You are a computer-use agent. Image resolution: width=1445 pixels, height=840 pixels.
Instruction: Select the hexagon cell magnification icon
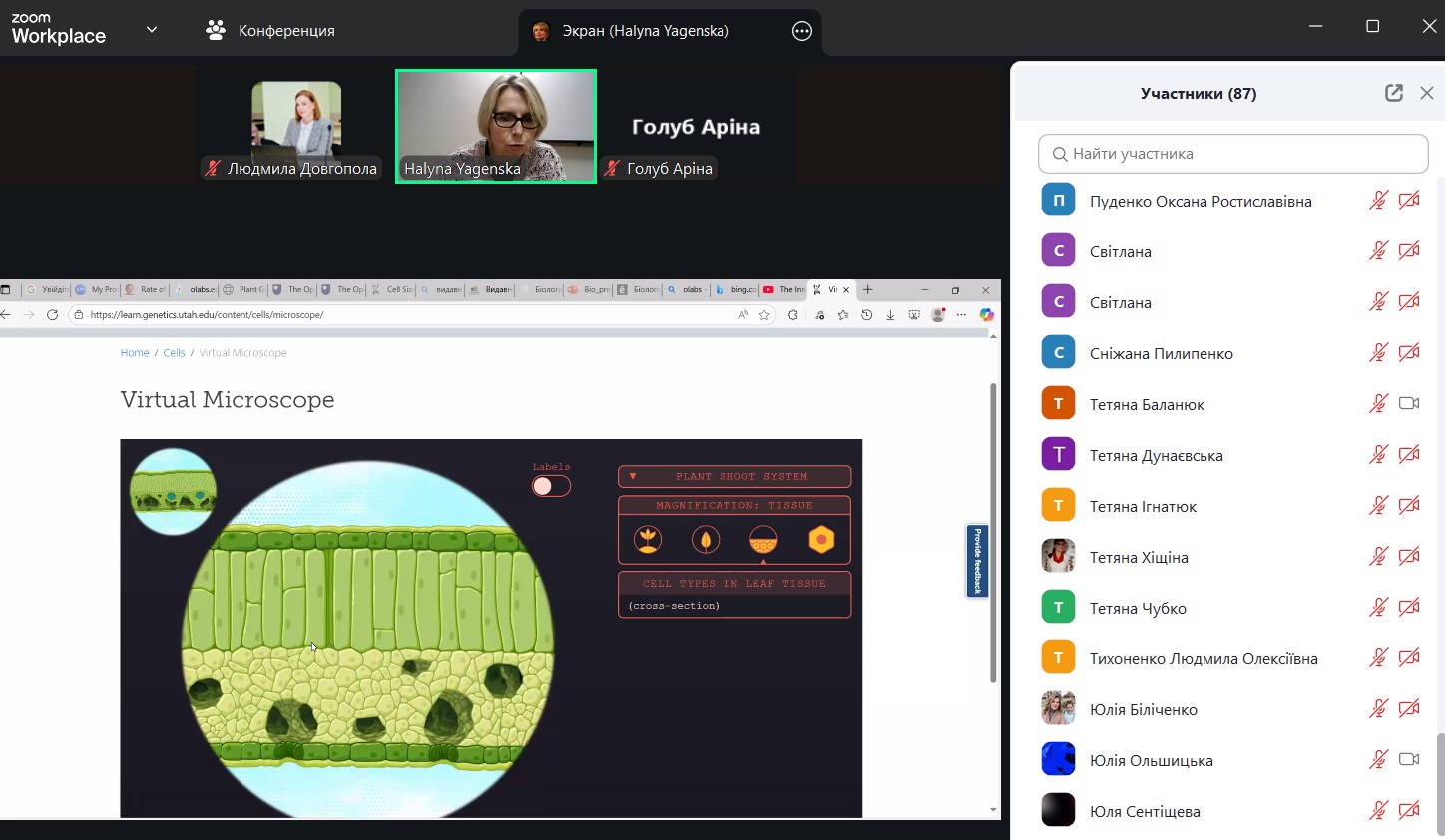coord(821,540)
